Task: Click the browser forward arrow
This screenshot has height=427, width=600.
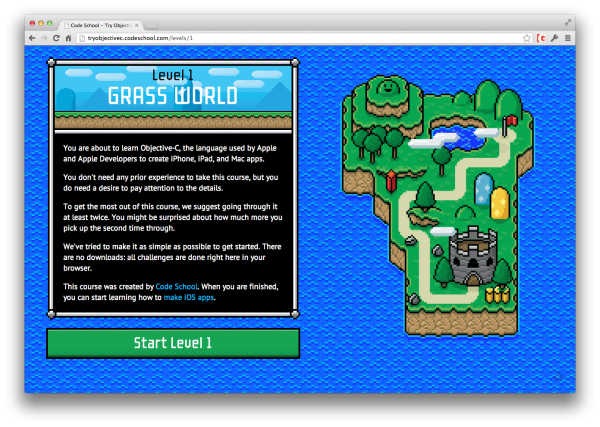Action: (44, 38)
